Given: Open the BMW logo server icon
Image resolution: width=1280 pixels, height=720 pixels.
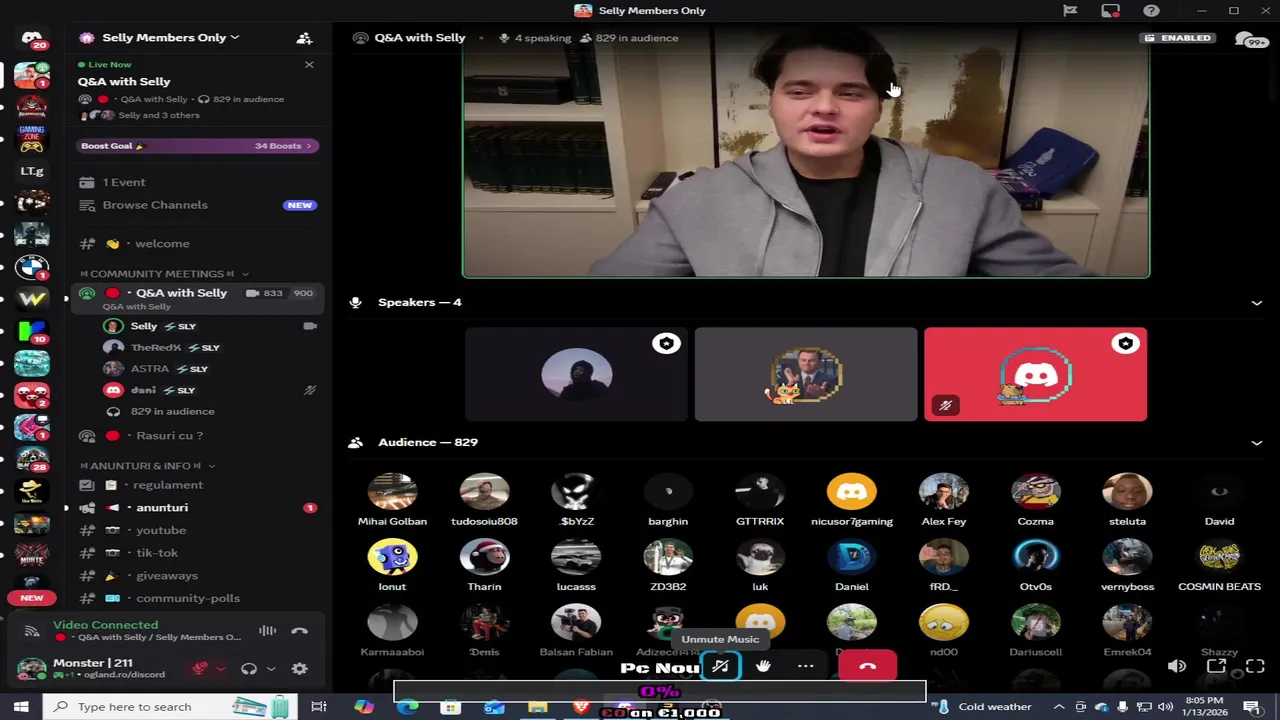Looking at the screenshot, I should (x=32, y=267).
